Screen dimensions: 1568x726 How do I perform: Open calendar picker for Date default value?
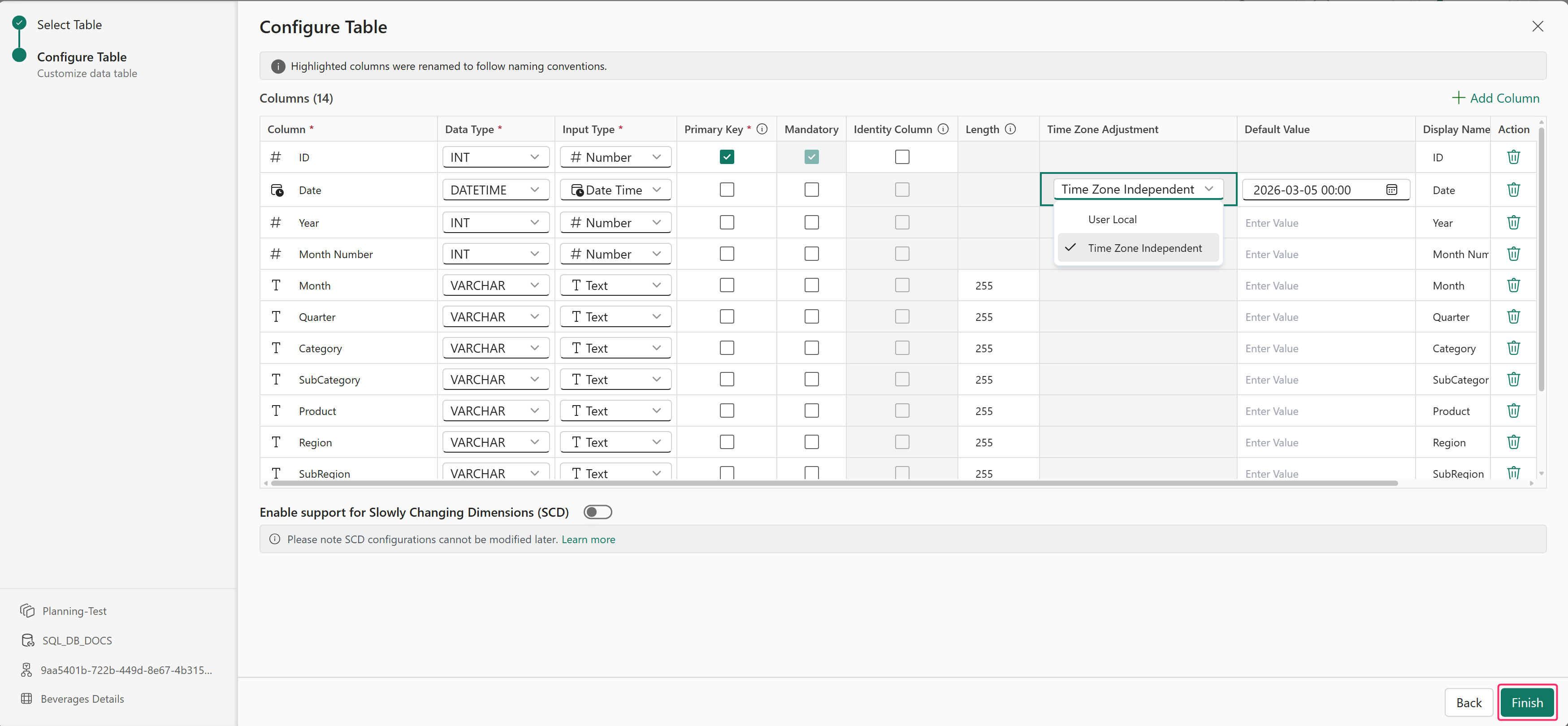[1391, 190]
